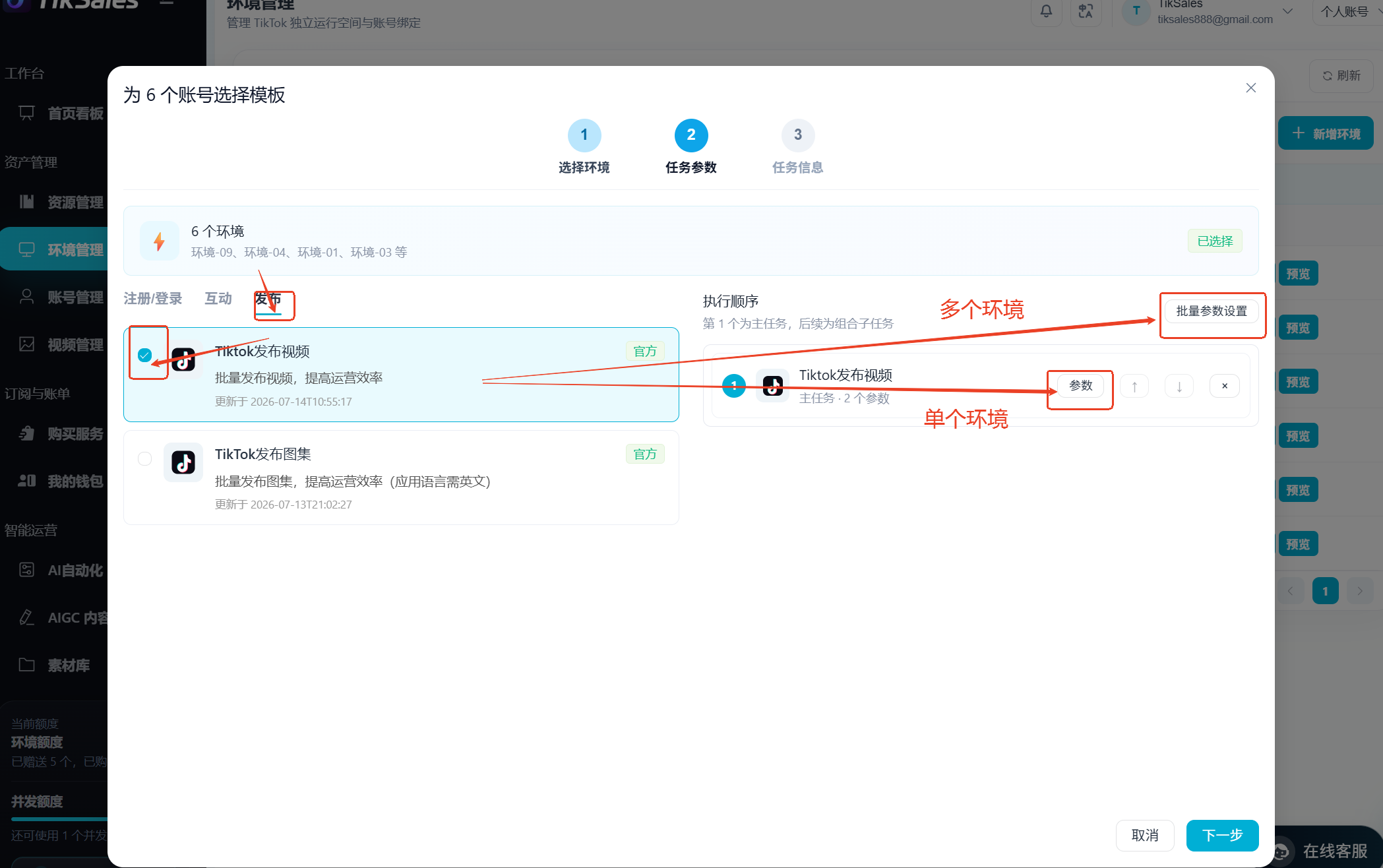Click the 官方 tag on Tiktok发布视频
Viewport: 1383px width, 868px height.
point(645,352)
